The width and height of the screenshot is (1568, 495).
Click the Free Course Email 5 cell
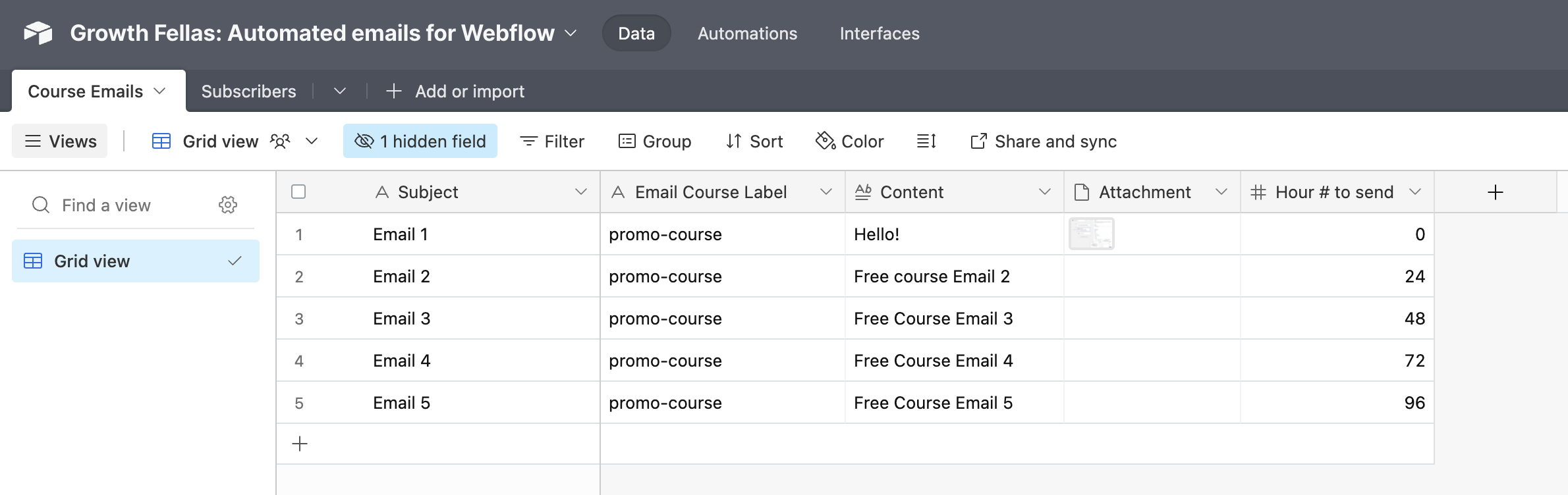[955, 403]
